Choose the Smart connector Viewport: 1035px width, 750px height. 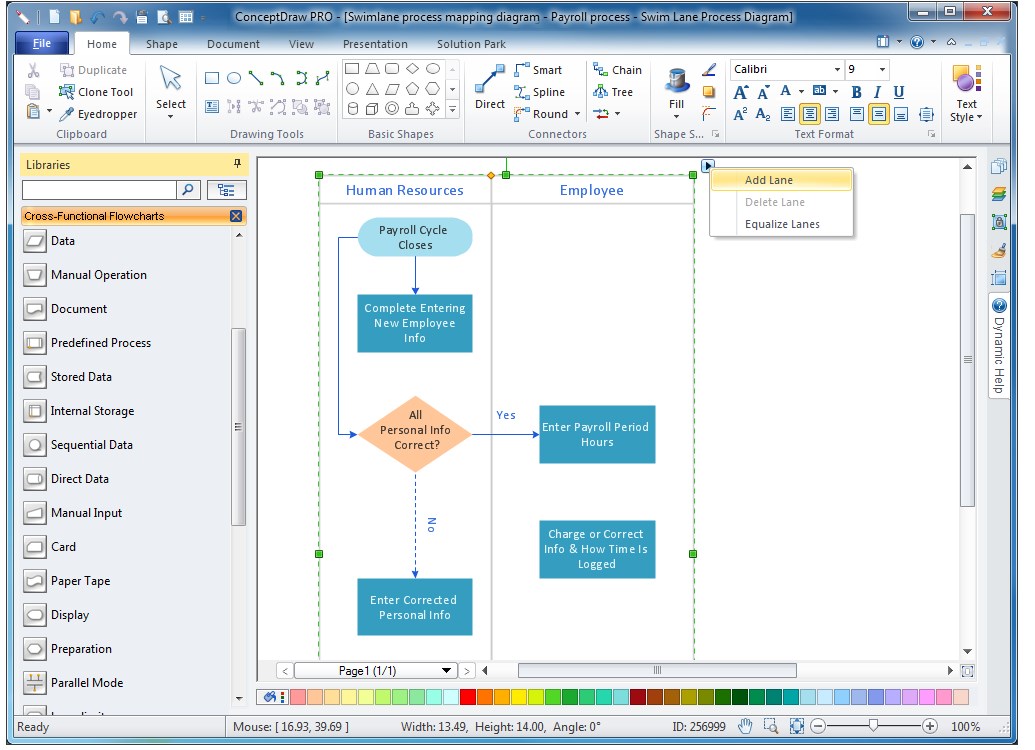[539, 70]
